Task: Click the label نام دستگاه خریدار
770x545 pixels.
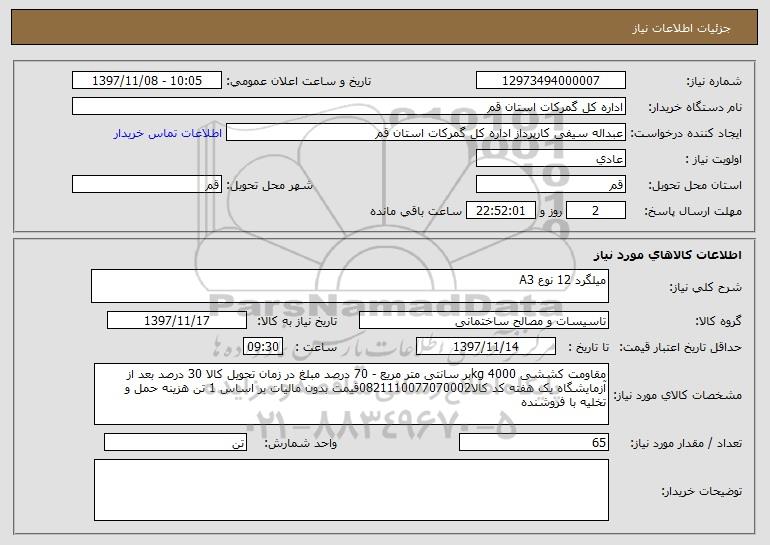Action: click(695, 108)
